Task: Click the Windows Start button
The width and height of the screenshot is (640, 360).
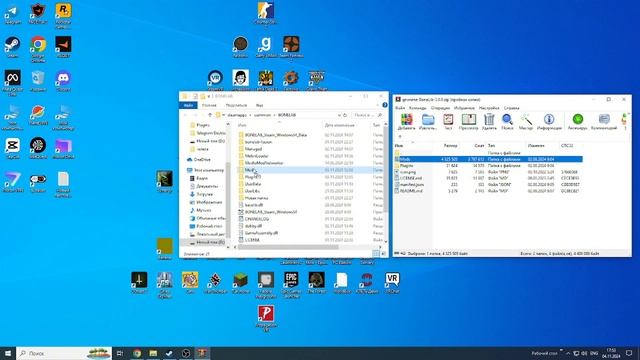Action: click(8, 353)
